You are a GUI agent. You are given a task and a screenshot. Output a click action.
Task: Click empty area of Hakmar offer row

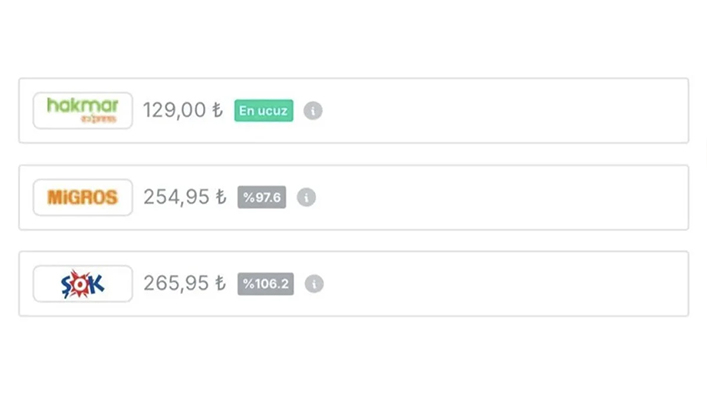496,110
